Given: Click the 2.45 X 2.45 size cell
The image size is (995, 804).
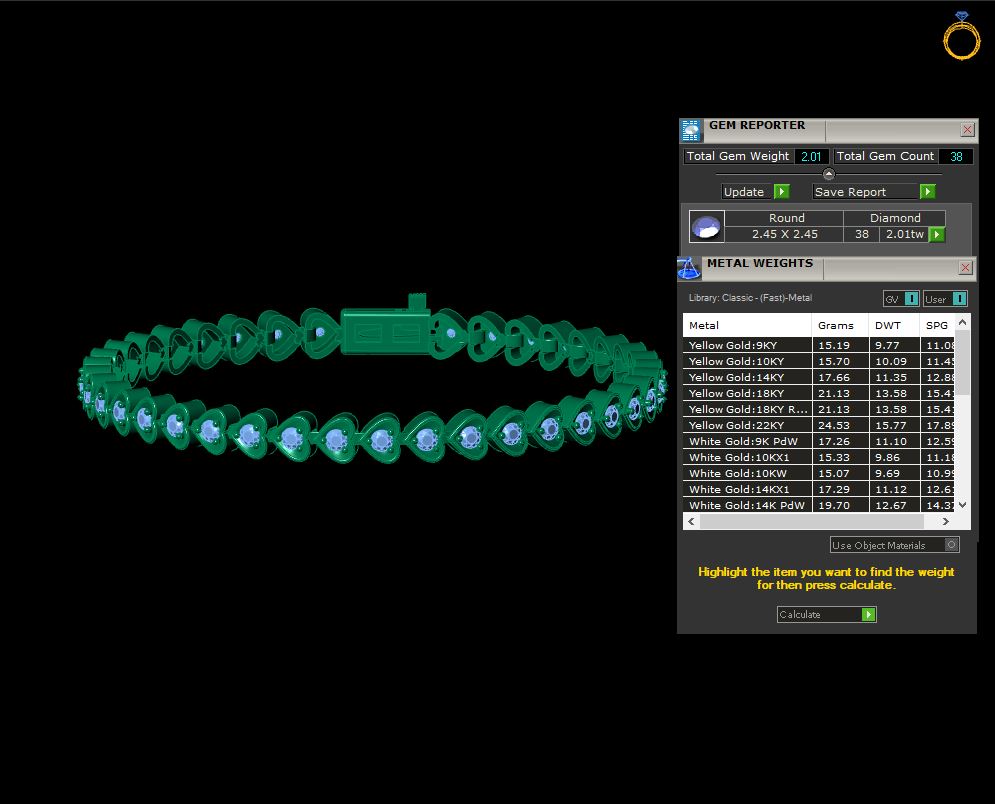Looking at the screenshot, I should coord(785,234).
